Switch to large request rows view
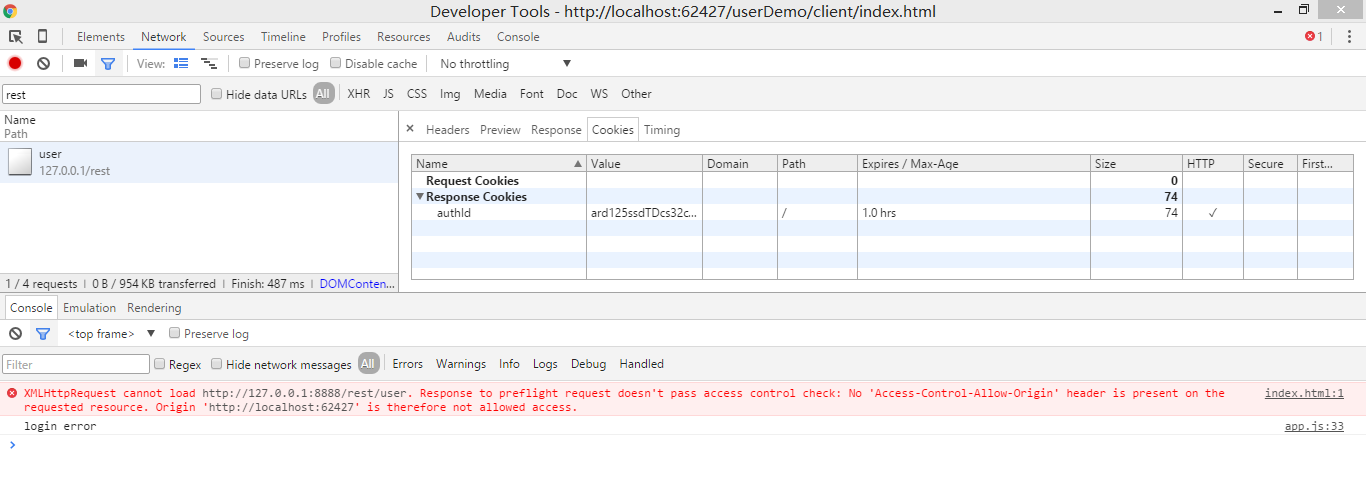The height and width of the screenshot is (495, 1366). [181, 63]
